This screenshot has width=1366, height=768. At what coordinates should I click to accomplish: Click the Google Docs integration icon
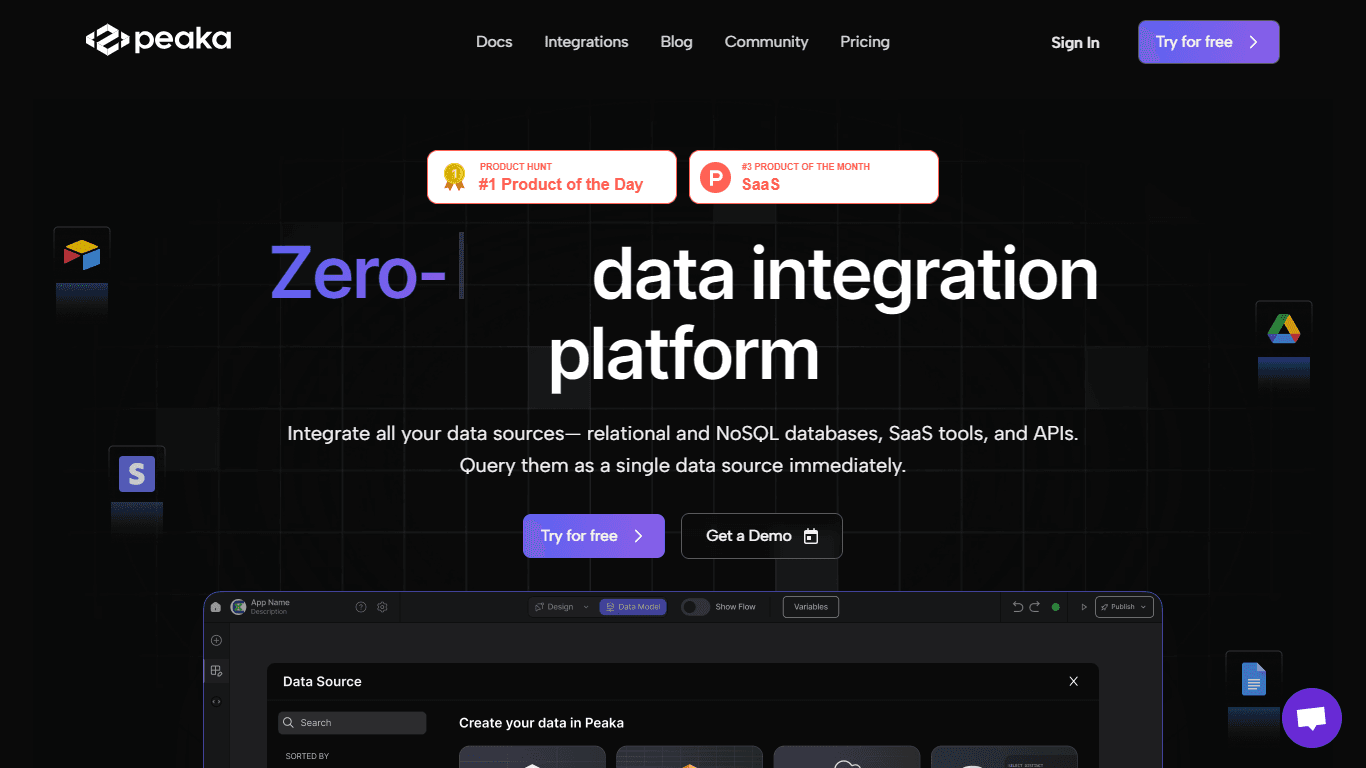[1254, 679]
